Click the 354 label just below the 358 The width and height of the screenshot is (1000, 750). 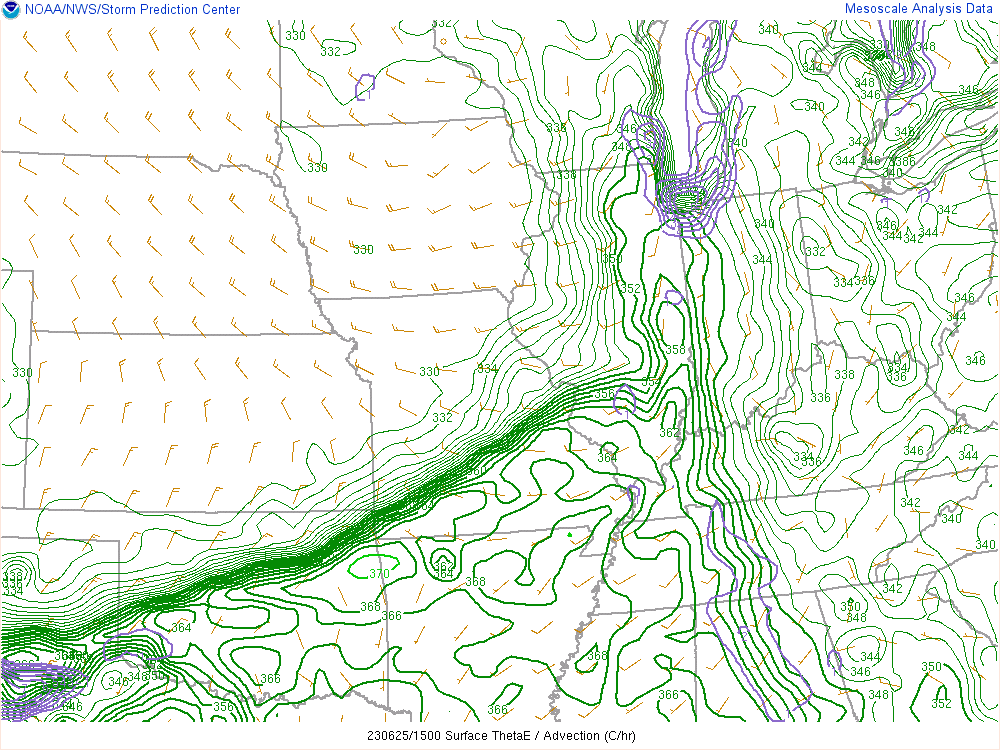[x=651, y=382]
